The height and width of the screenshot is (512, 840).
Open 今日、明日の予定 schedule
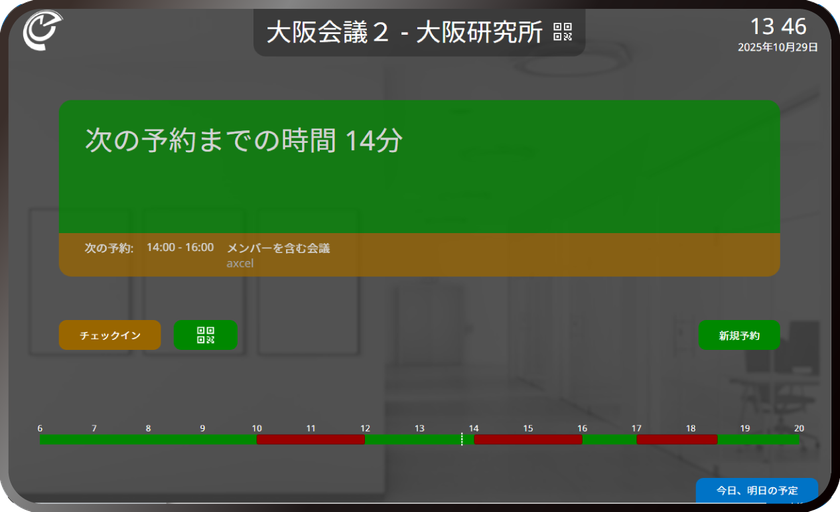tap(757, 490)
